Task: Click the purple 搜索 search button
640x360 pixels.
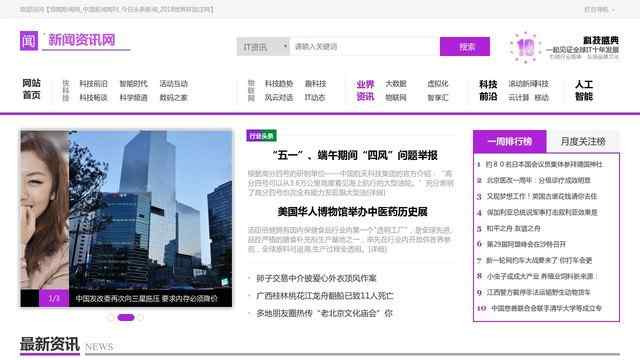Action: 465,47
